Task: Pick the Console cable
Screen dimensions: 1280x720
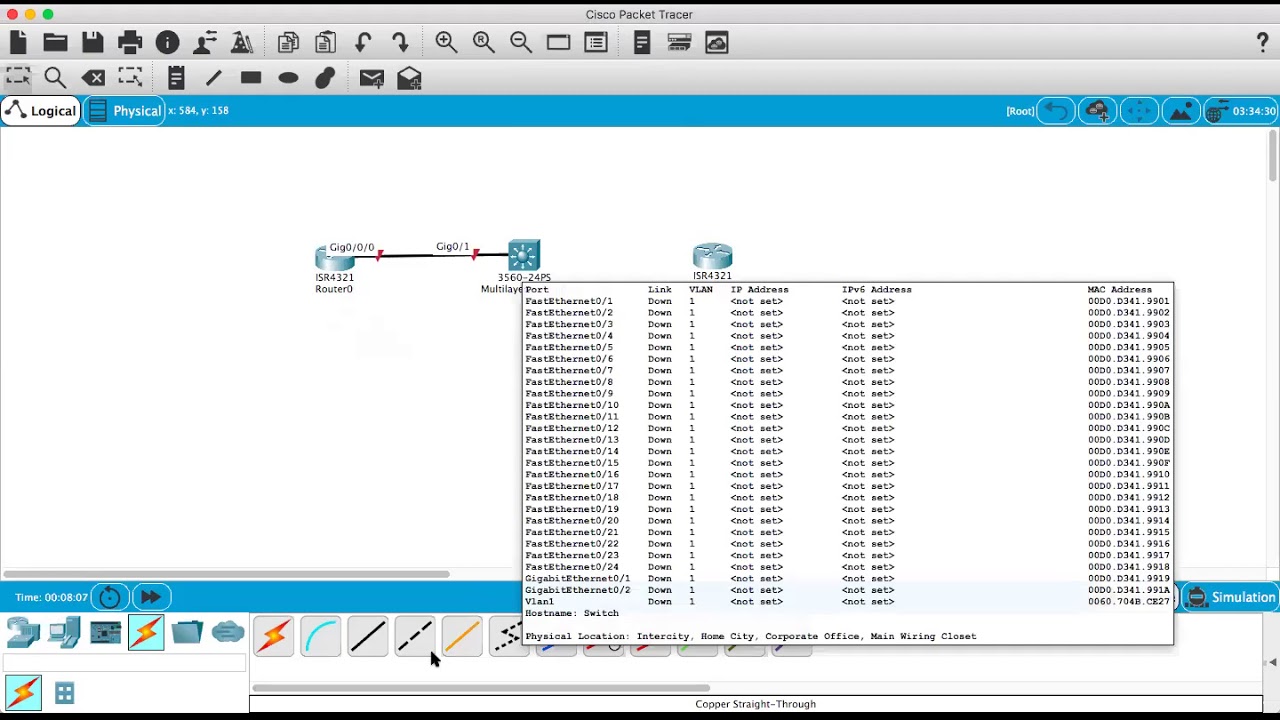Action: pyautogui.click(x=320, y=636)
